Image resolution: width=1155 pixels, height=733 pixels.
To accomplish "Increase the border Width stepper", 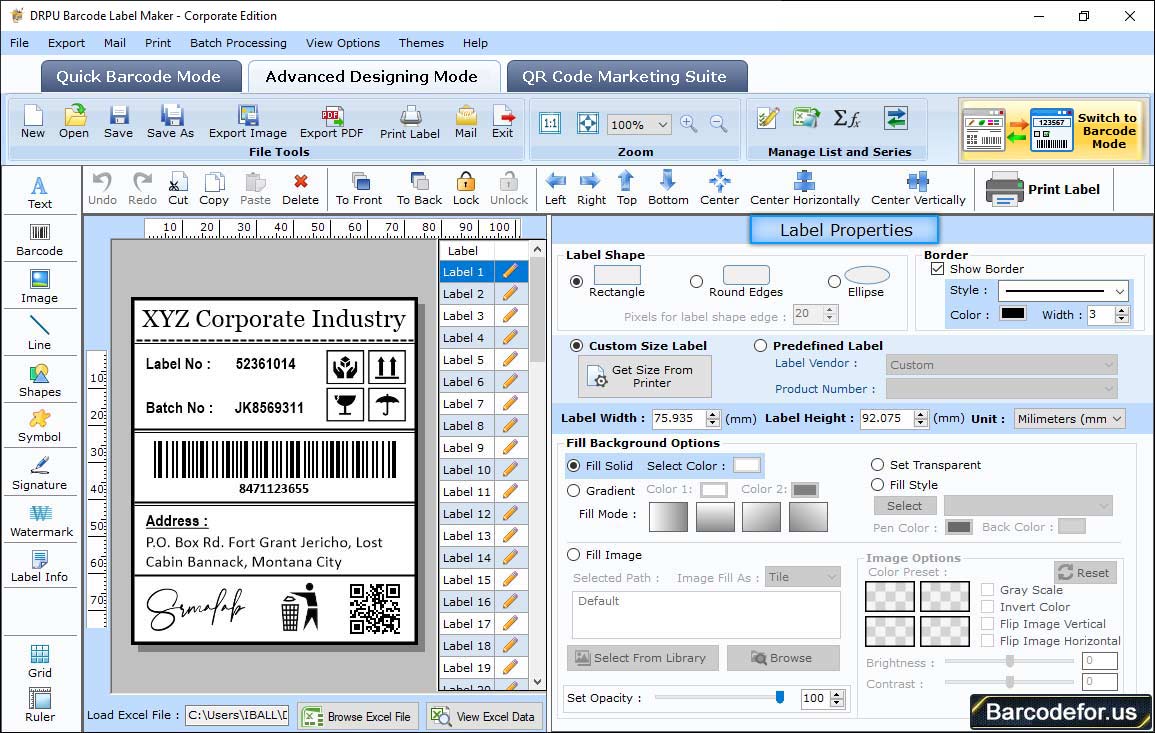I will [1122, 310].
